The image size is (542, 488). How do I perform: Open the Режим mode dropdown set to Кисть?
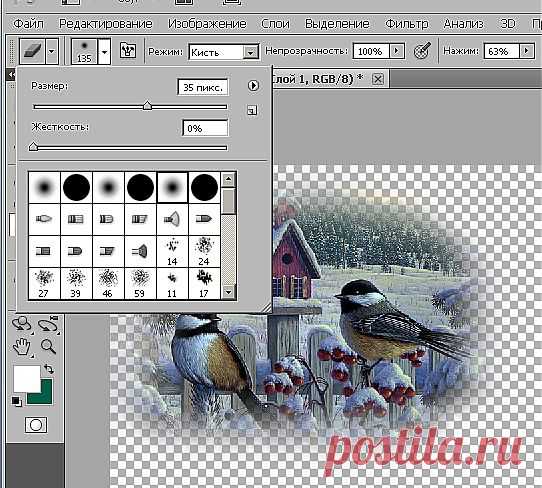tap(224, 52)
